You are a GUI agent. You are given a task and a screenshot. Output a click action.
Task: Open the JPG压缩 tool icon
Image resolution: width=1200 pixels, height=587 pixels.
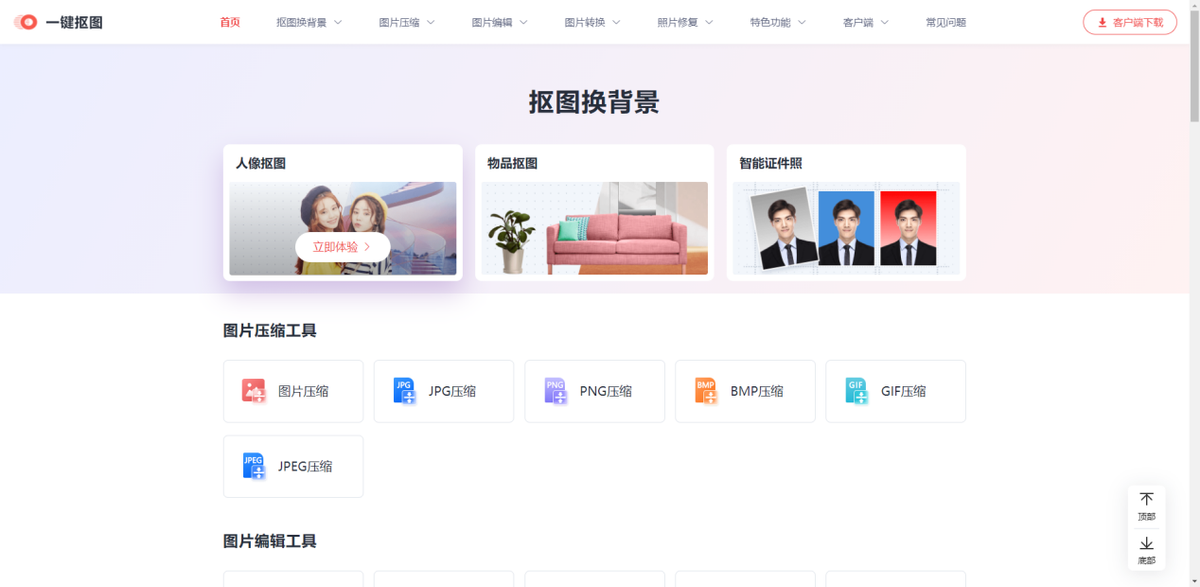(404, 391)
